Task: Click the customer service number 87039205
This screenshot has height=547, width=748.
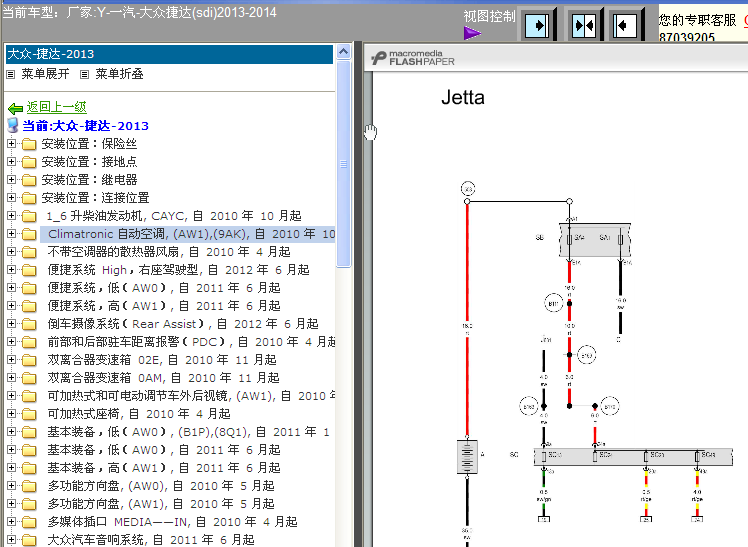Action: point(686,37)
